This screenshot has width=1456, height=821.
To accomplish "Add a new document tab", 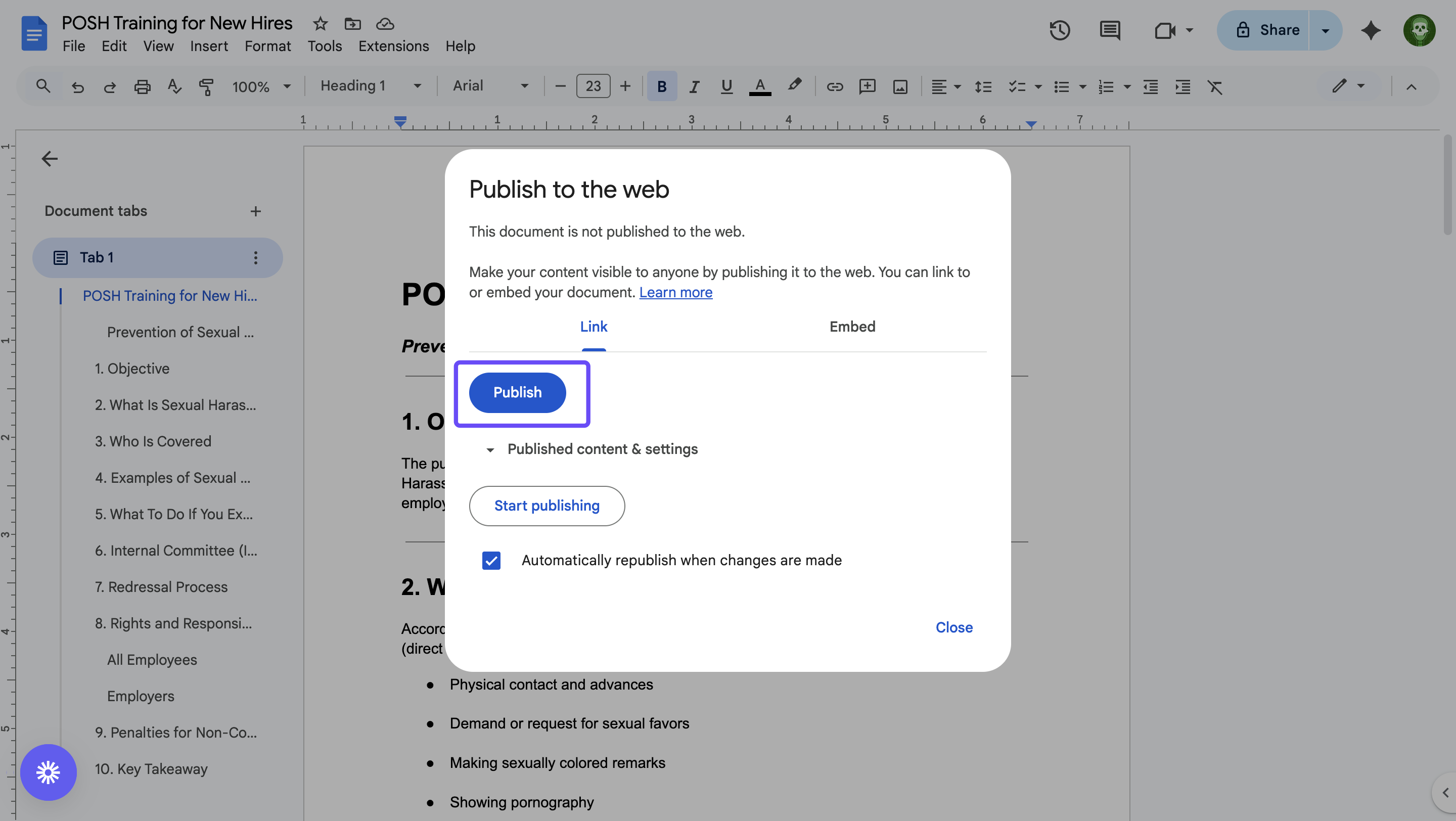I will coord(255,211).
